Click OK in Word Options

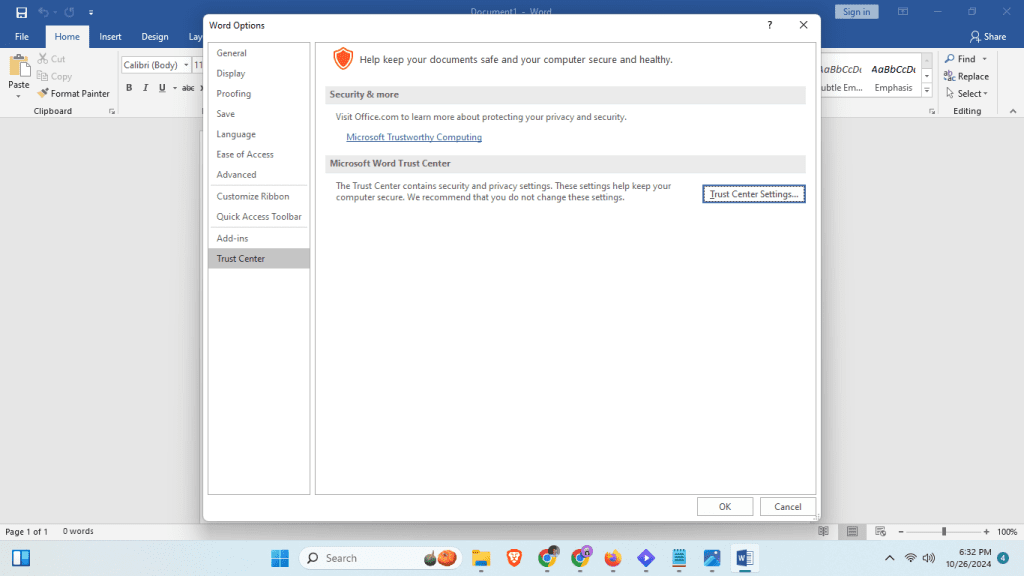coord(725,507)
